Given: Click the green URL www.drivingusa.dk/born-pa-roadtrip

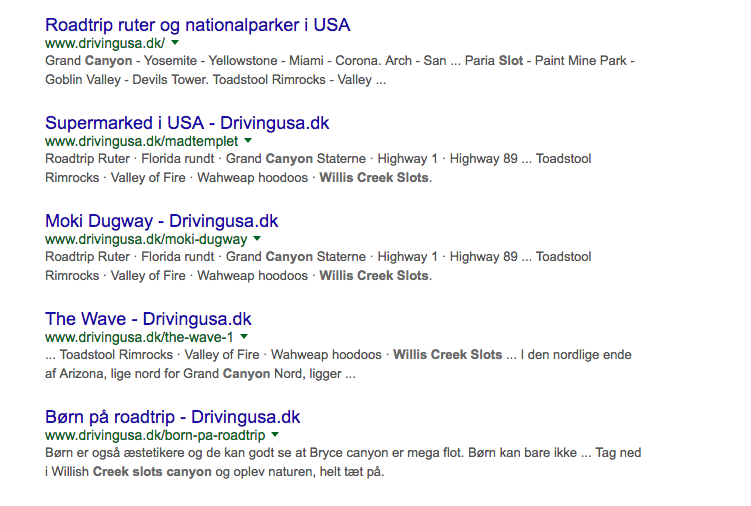Looking at the screenshot, I should [155, 436].
